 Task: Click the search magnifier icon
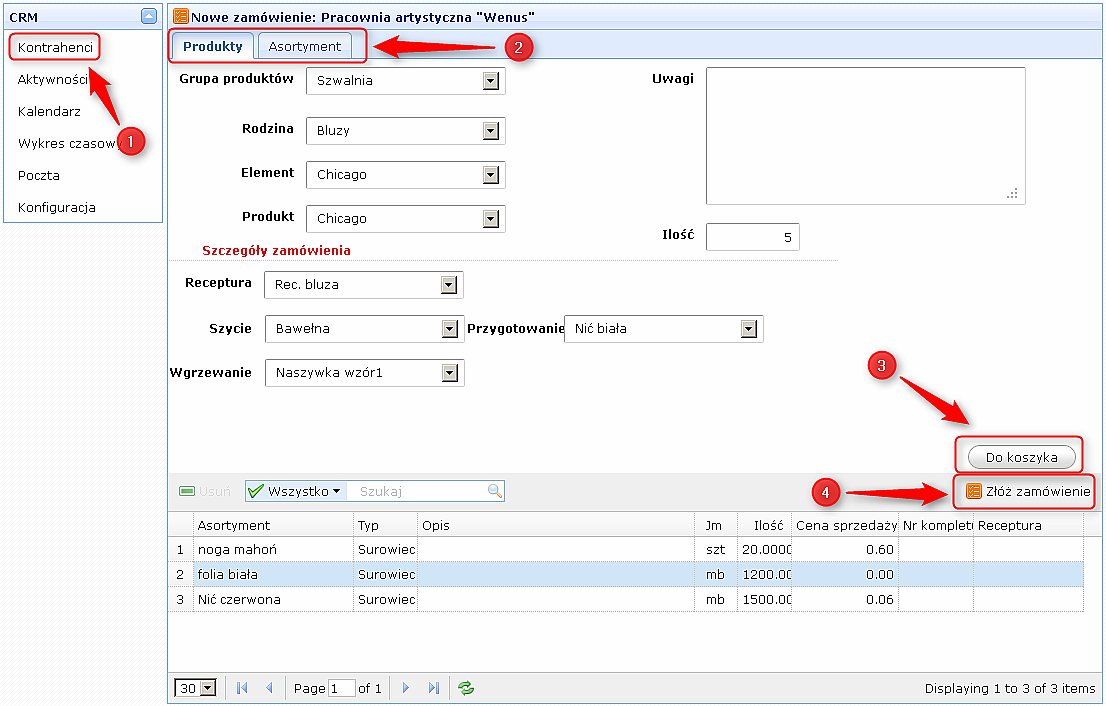(x=494, y=491)
